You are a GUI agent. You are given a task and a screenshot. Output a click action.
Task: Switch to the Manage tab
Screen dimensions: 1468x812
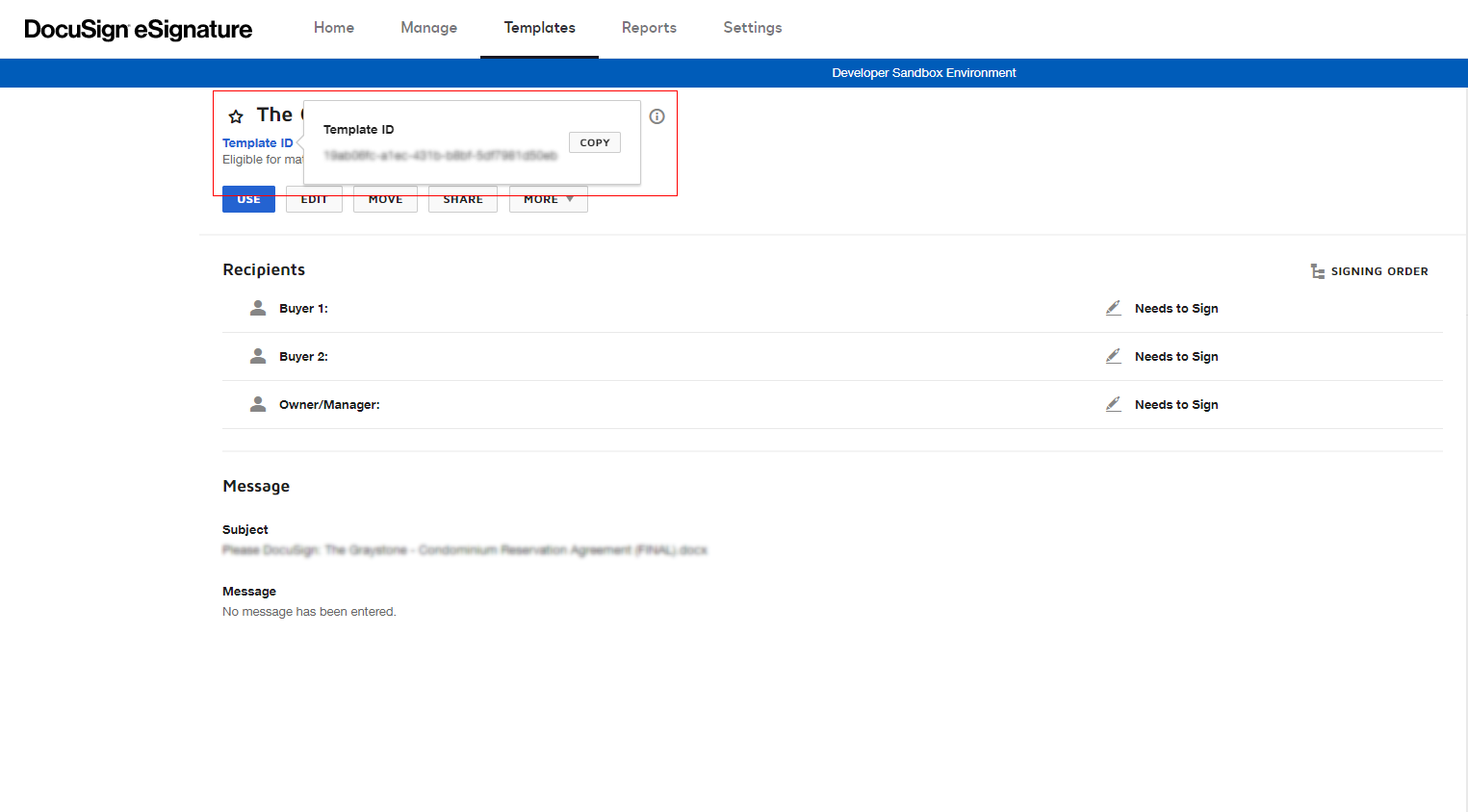click(x=428, y=28)
